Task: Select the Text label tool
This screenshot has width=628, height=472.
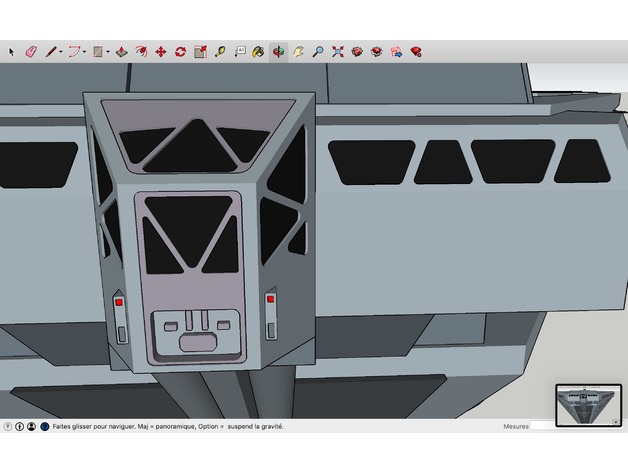Action: [240, 52]
